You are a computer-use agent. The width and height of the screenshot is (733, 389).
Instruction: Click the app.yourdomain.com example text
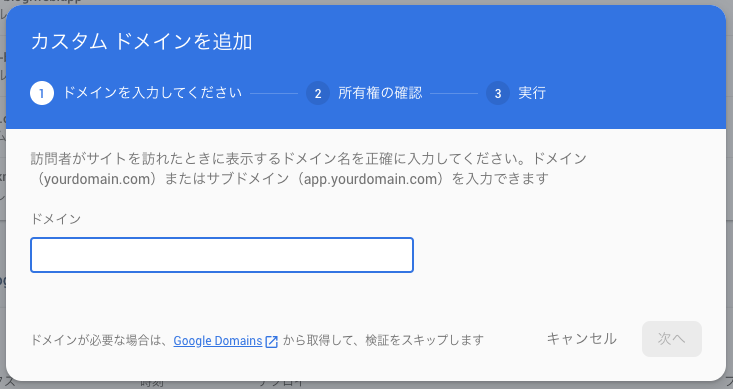click(x=371, y=179)
